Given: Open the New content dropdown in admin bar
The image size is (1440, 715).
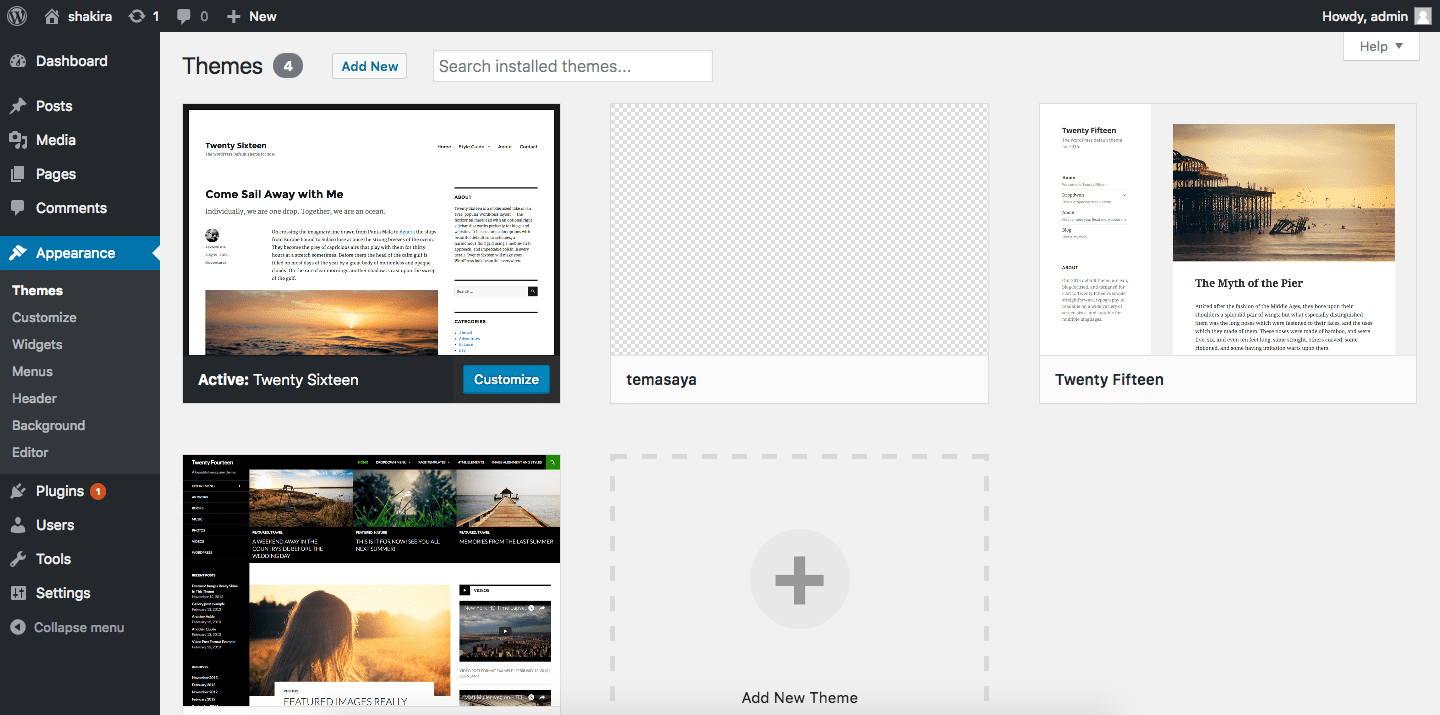Looking at the screenshot, I should point(251,16).
